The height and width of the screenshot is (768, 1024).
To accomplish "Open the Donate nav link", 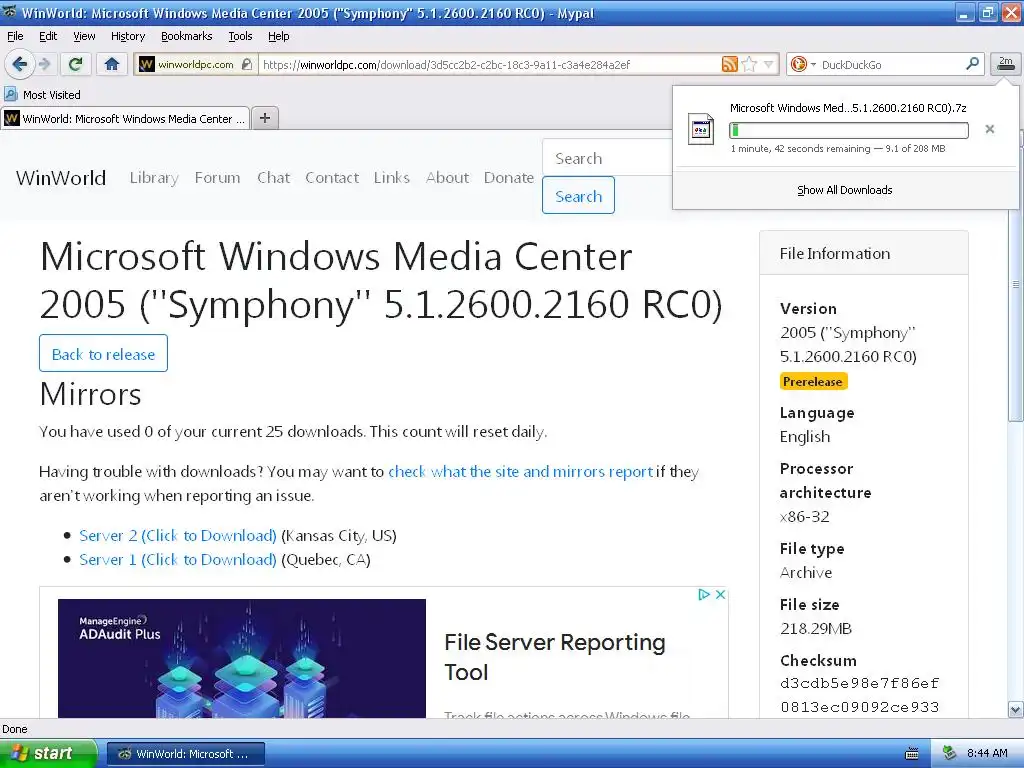I will pos(509,178).
